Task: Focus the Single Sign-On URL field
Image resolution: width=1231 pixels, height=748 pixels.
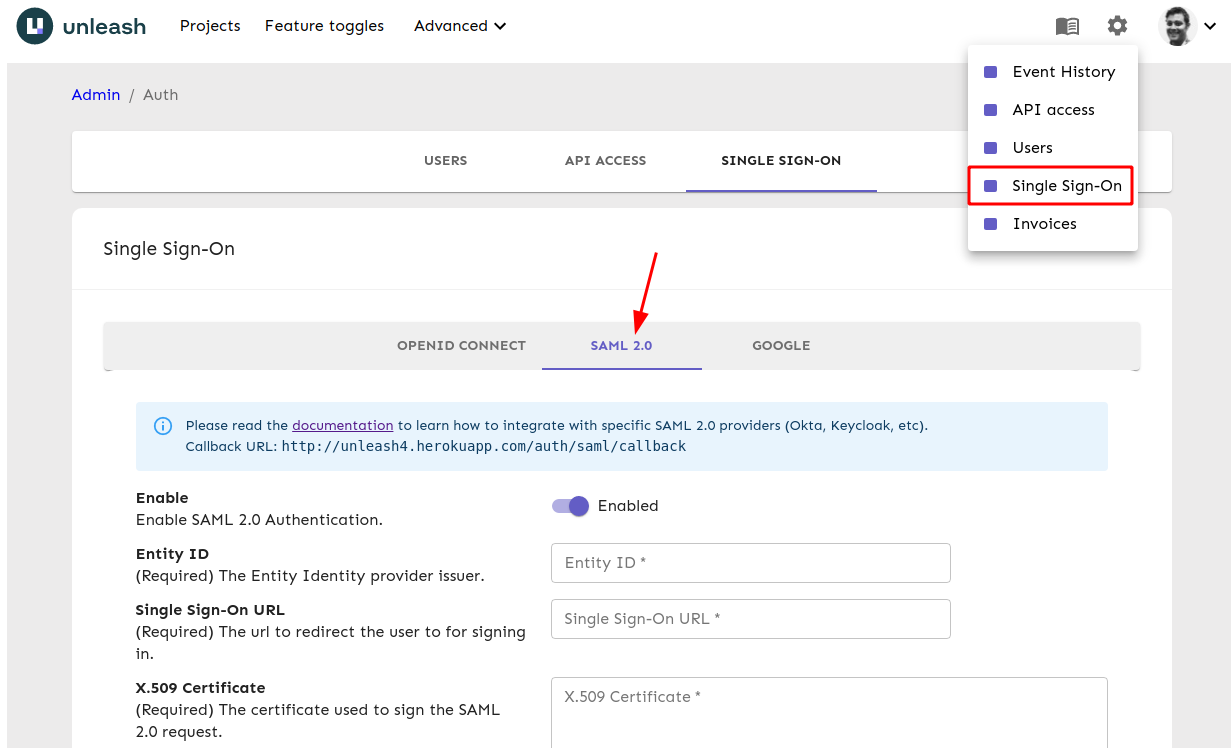Action: [x=750, y=619]
